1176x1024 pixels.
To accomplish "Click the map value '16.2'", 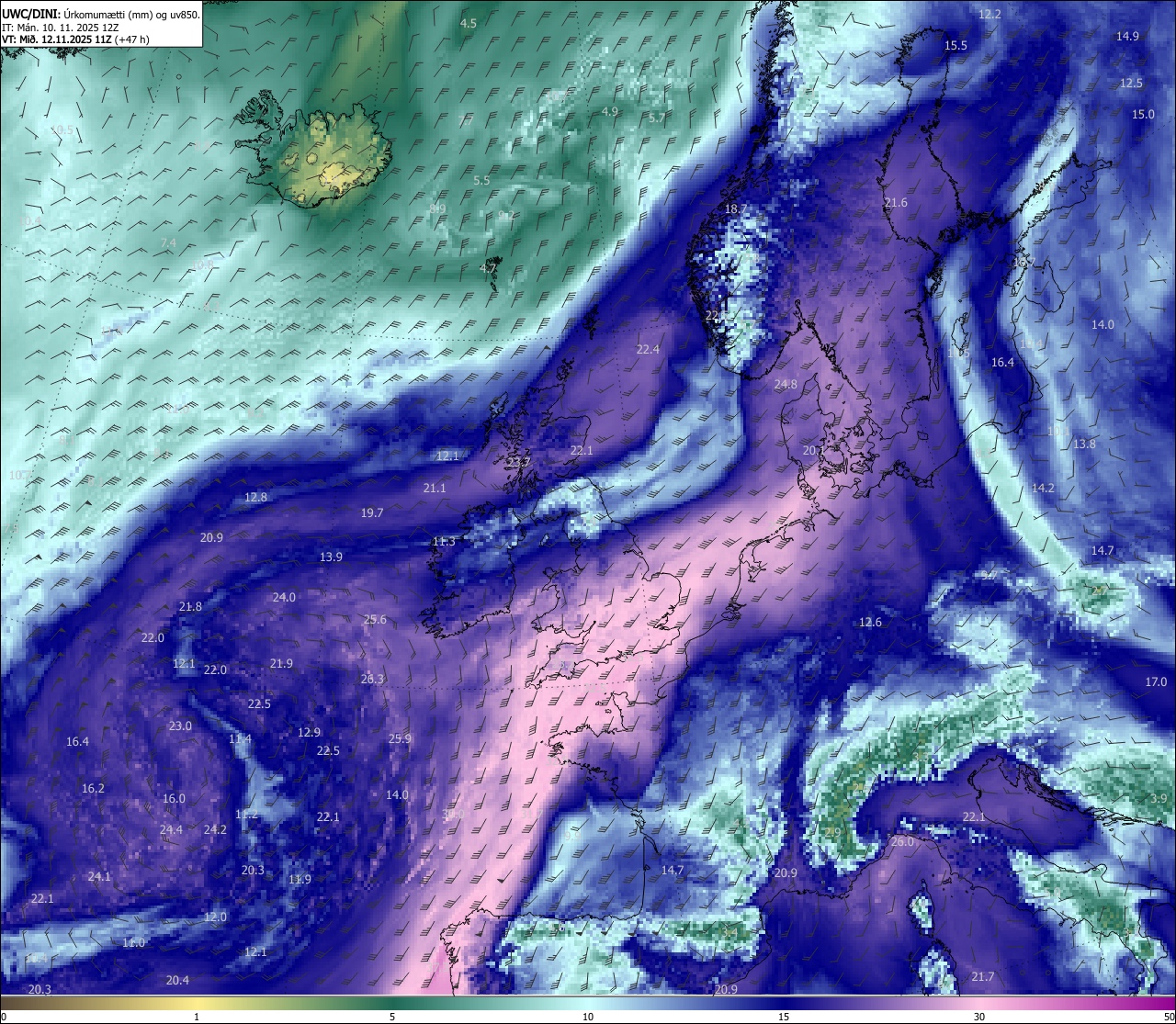I will tap(93, 788).
